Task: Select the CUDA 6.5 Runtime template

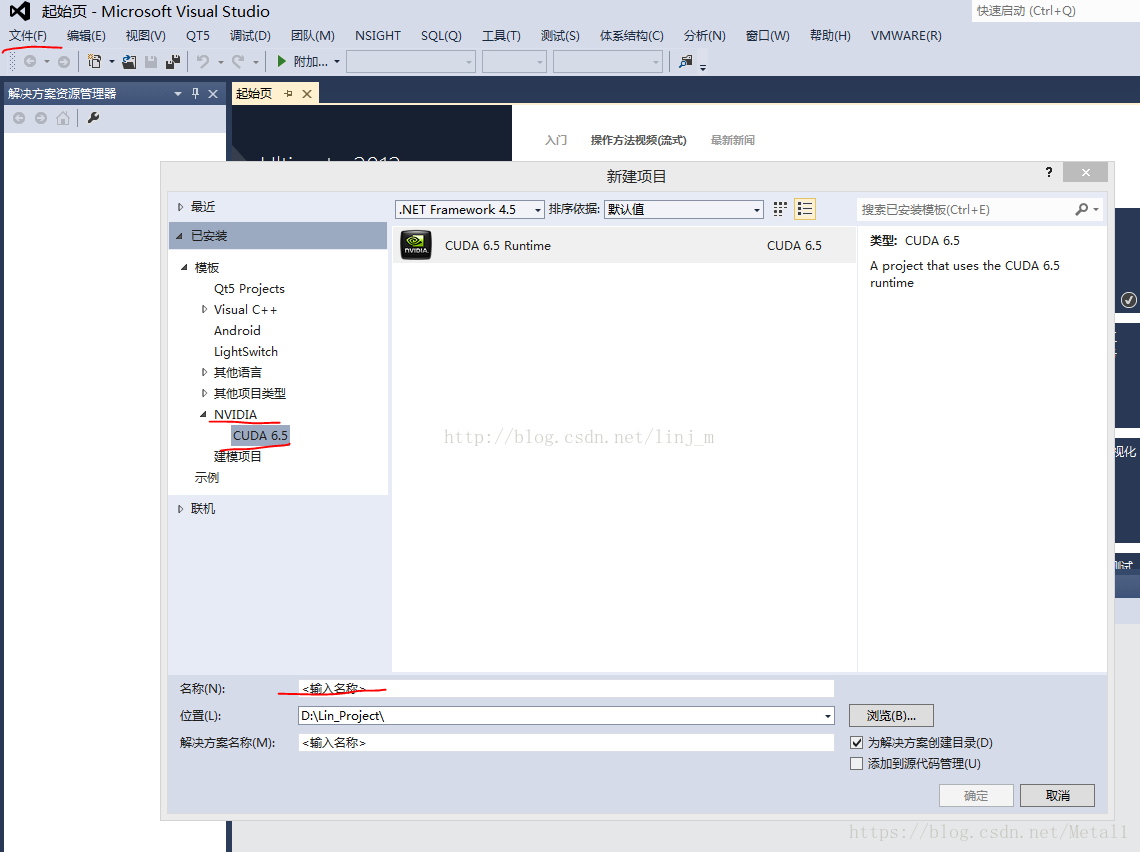Action: 625,246
